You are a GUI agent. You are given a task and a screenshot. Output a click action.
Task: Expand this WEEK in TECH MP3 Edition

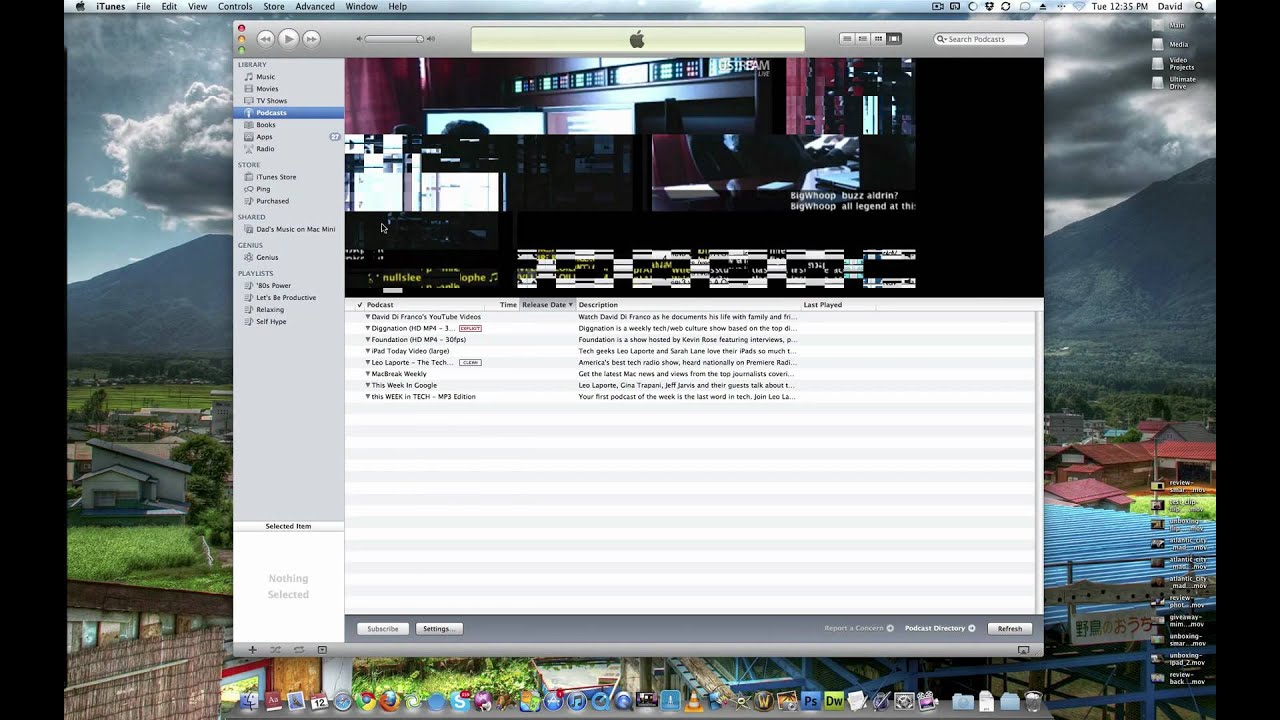point(368,397)
